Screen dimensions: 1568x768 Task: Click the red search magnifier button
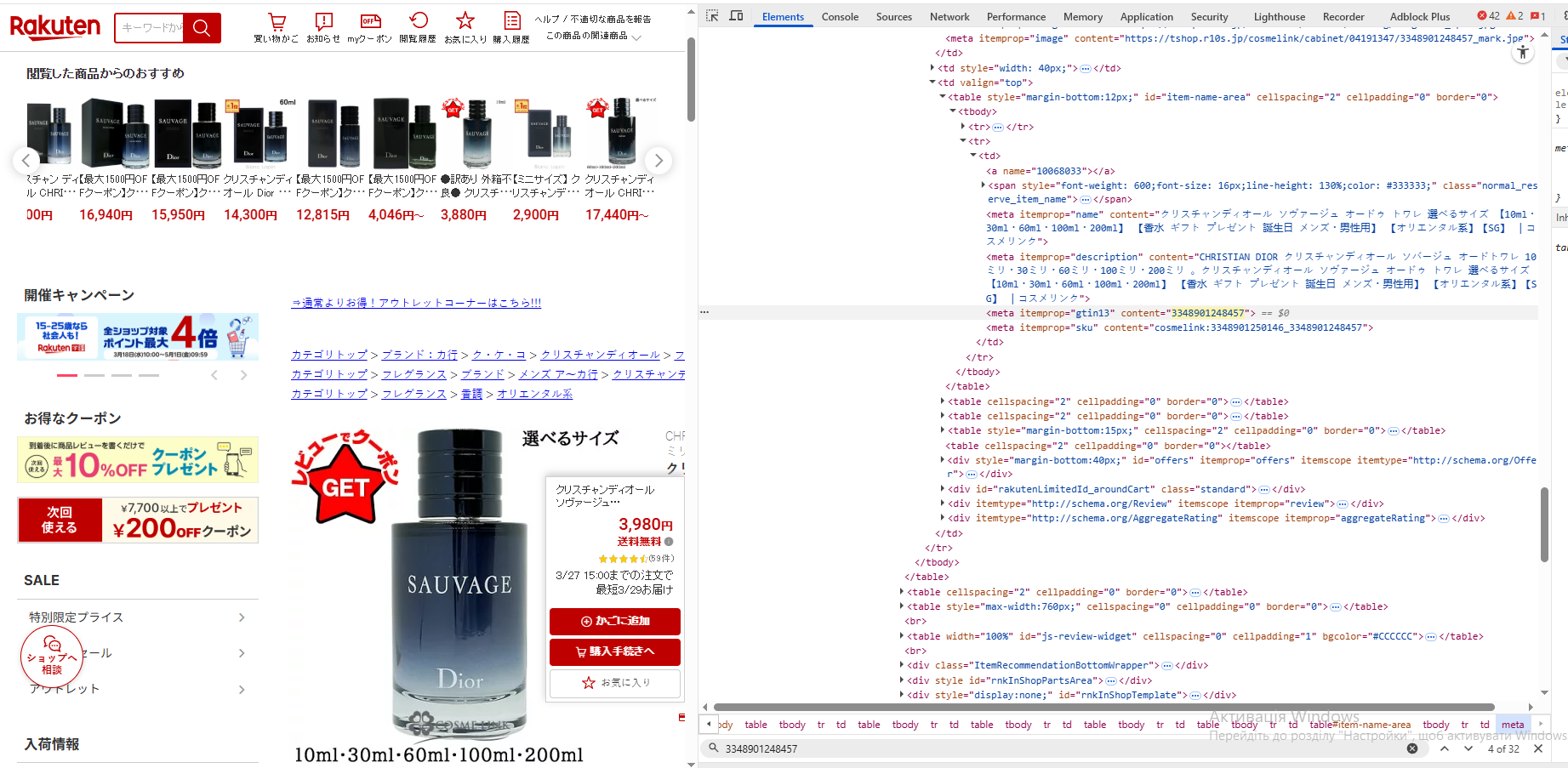pyautogui.click(x=202, y=28)
